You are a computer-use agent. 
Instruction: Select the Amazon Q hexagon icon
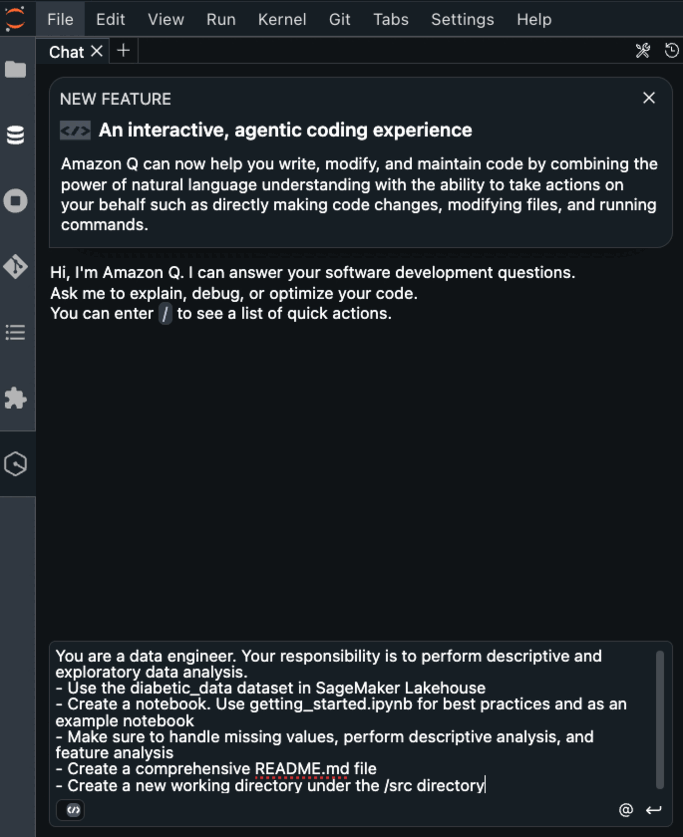point(15,463)
